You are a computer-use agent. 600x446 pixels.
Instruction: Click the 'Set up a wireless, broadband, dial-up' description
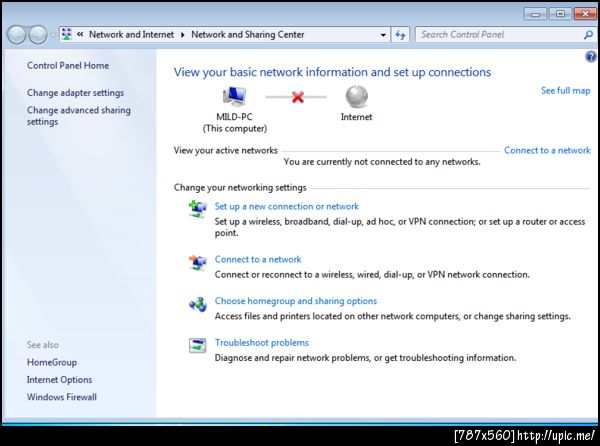tap(400, 227)
